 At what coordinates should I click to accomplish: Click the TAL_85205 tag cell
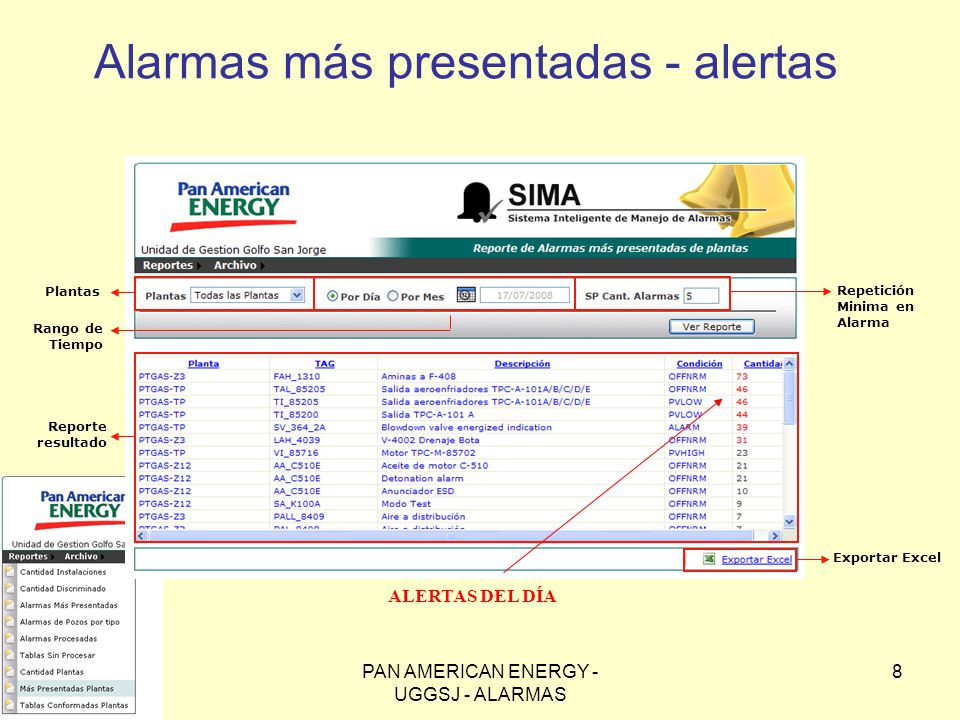(x=299, y=389)
